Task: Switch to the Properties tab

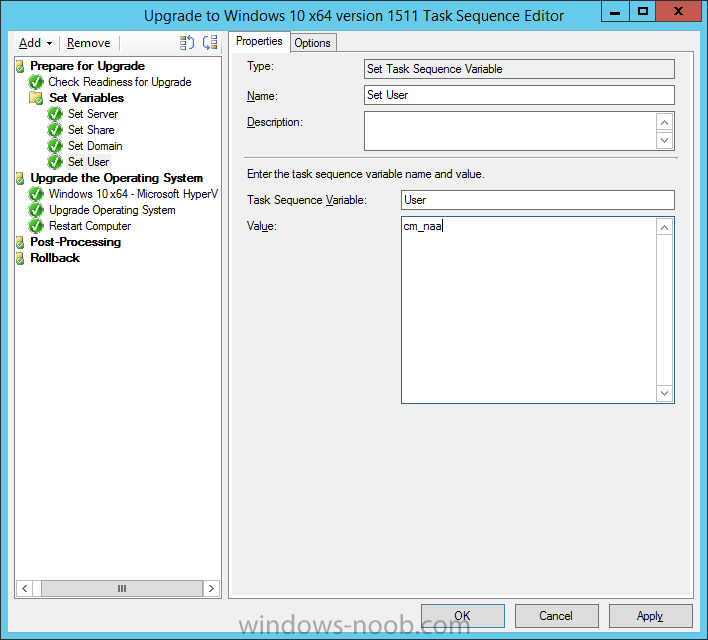Action: tap(259, 42)
